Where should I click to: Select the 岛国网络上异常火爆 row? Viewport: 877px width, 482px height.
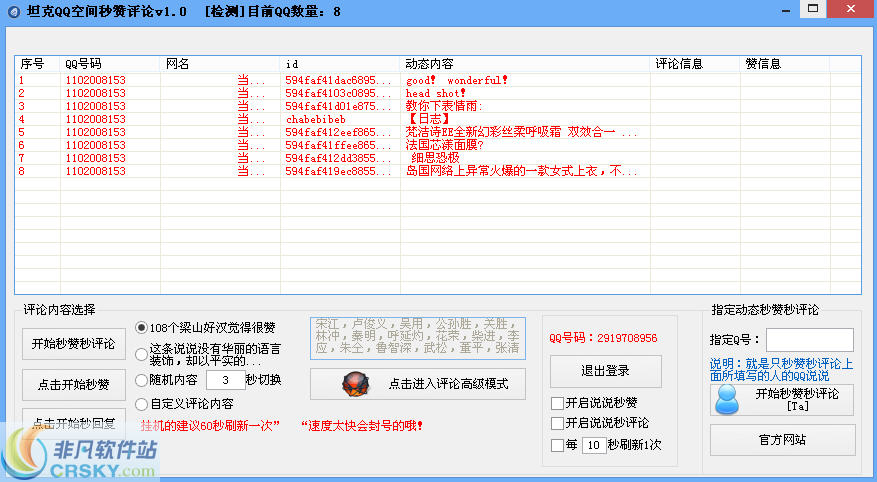pos(438,171)
